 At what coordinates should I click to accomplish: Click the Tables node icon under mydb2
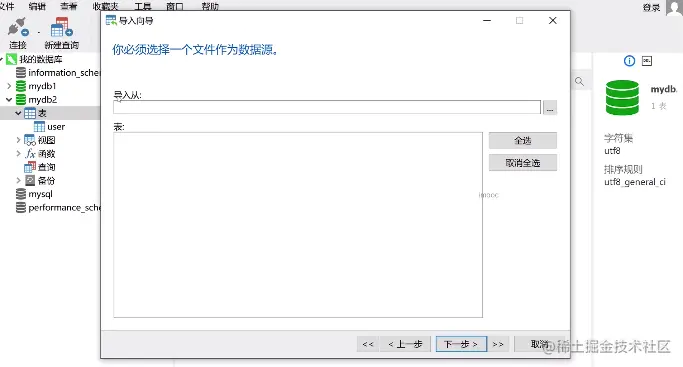tap(30, 113)
